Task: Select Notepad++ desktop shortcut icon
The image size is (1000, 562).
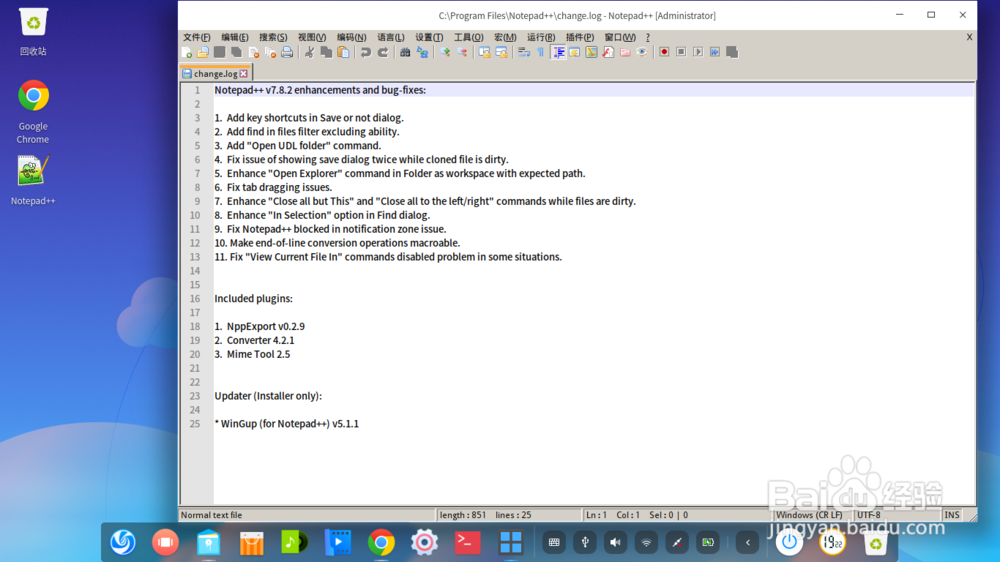Action: click(x=33, y=181)
